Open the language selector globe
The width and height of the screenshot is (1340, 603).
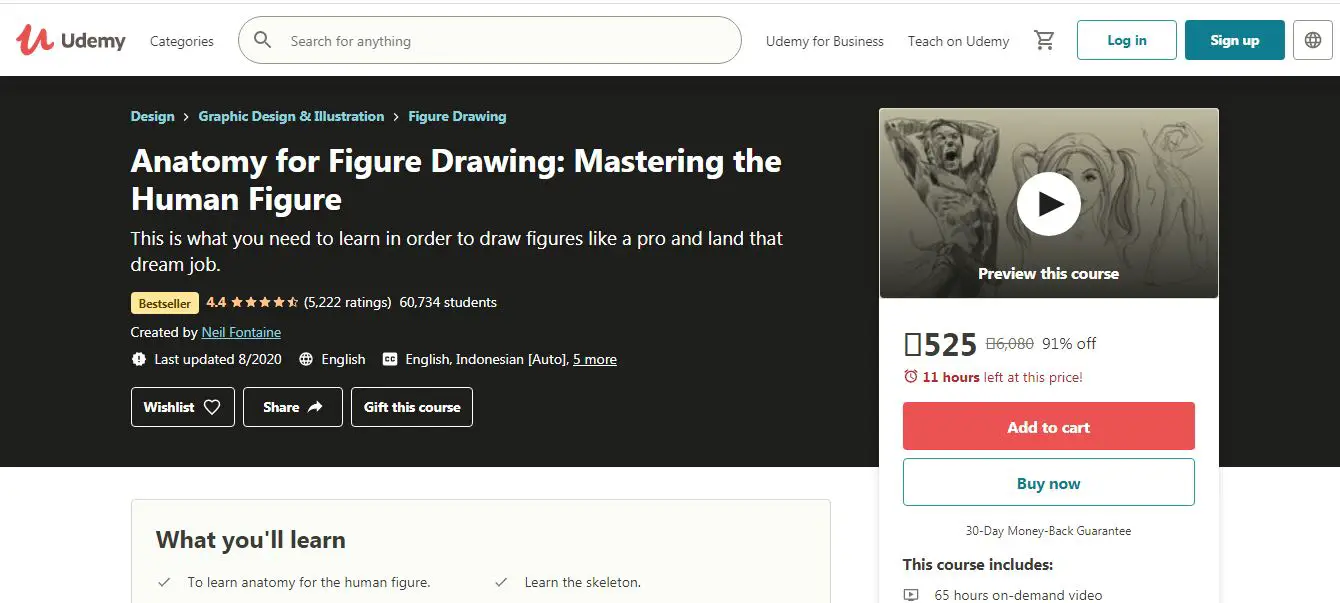[1313, 40]
